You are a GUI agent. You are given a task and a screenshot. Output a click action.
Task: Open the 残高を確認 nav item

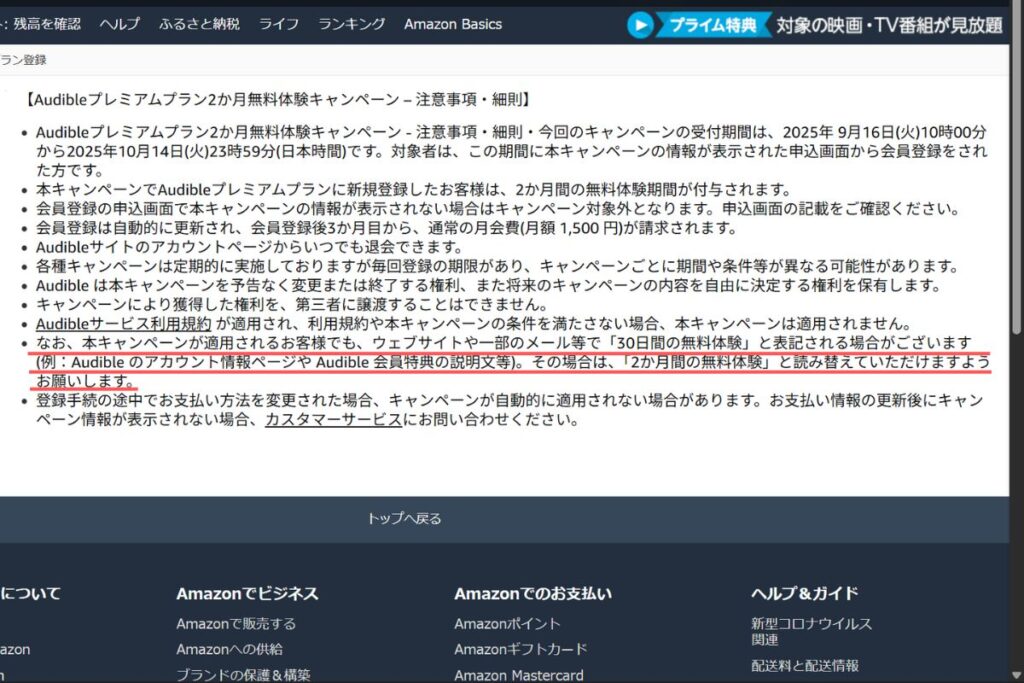click(46, 24)
